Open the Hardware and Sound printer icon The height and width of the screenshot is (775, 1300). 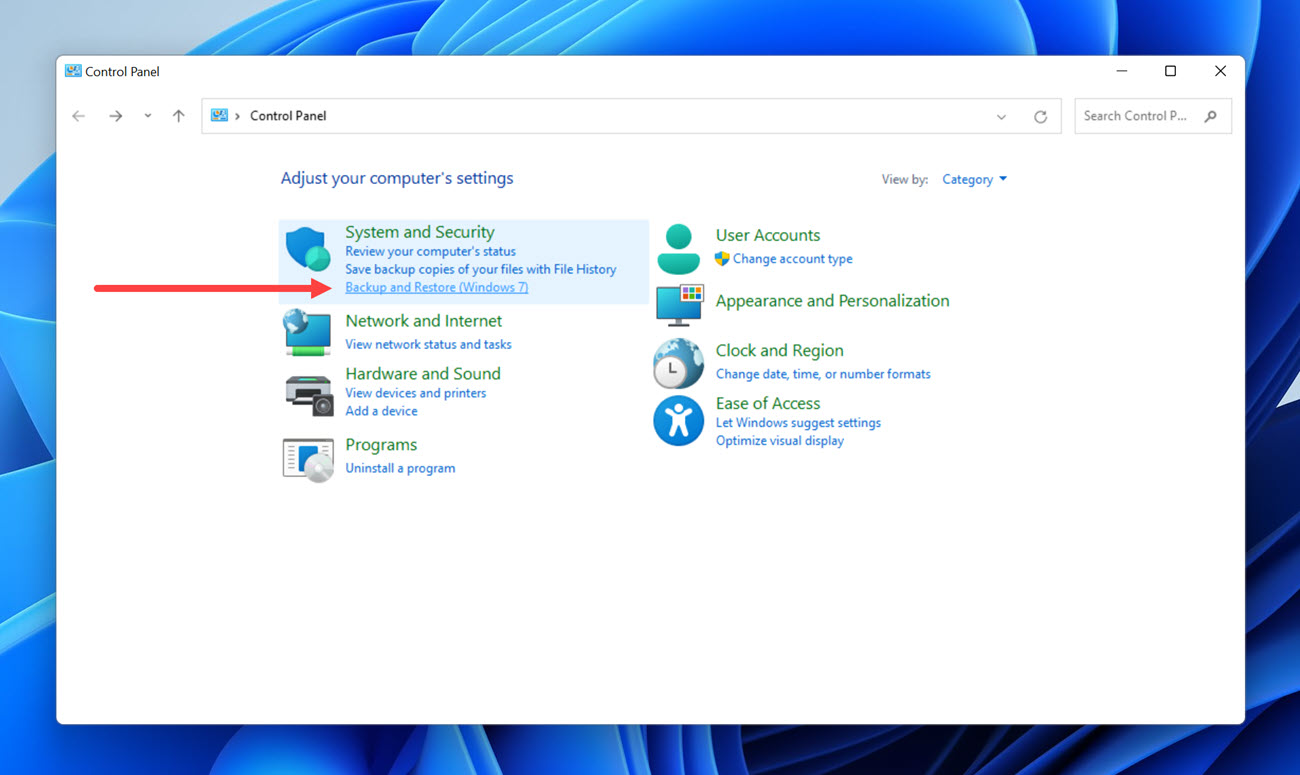tap(309, 395)
